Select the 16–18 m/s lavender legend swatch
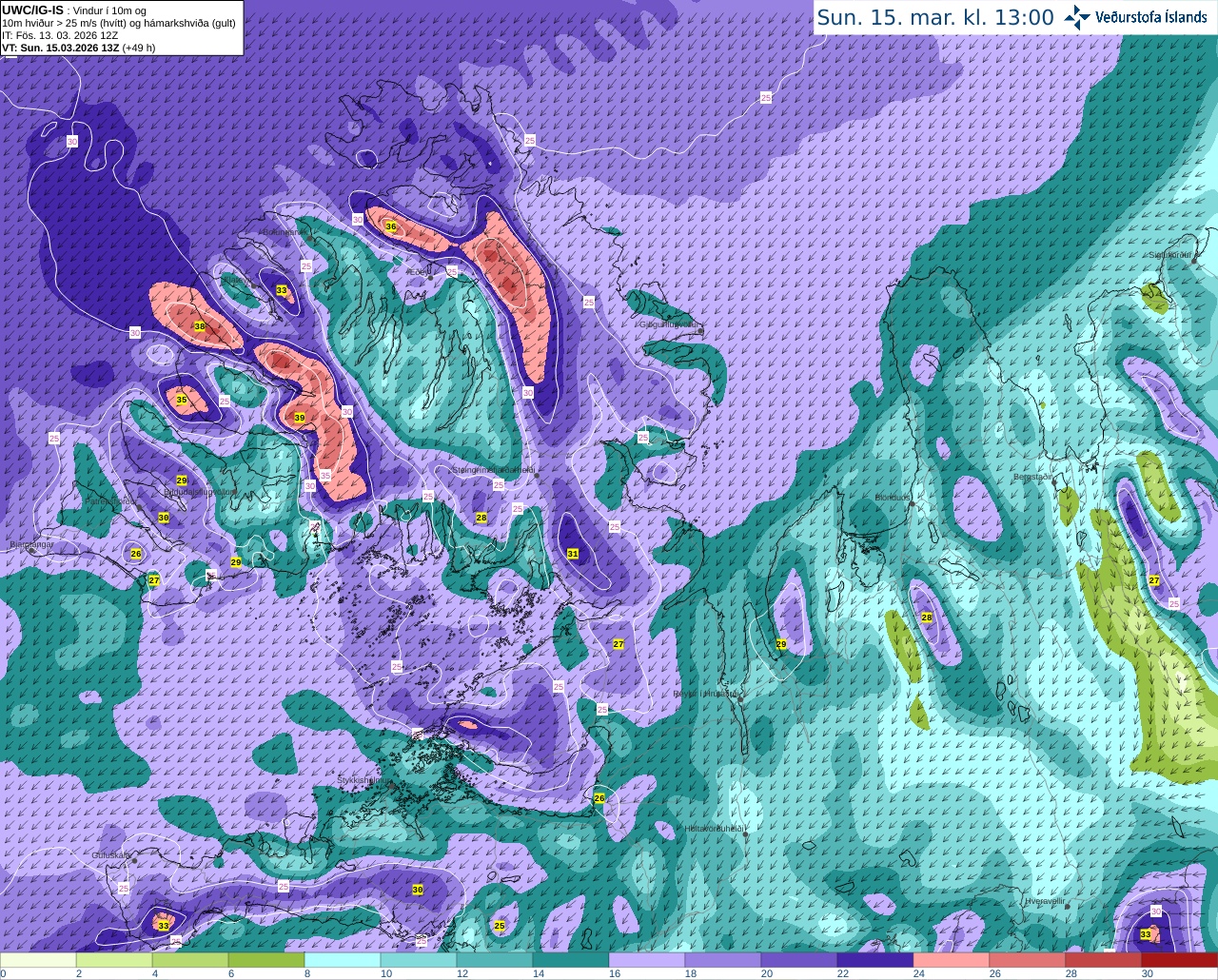The image size is (1218, 980). pyautogui.click(x=647, y=961)
